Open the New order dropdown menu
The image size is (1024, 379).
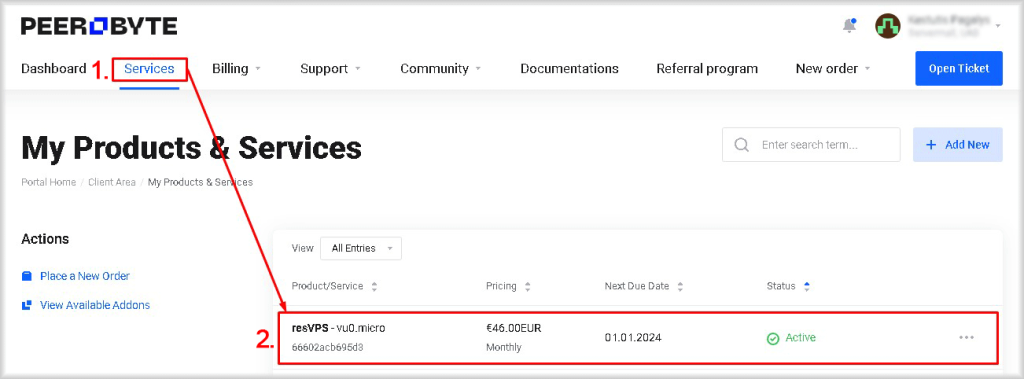[x=833, y=69]
